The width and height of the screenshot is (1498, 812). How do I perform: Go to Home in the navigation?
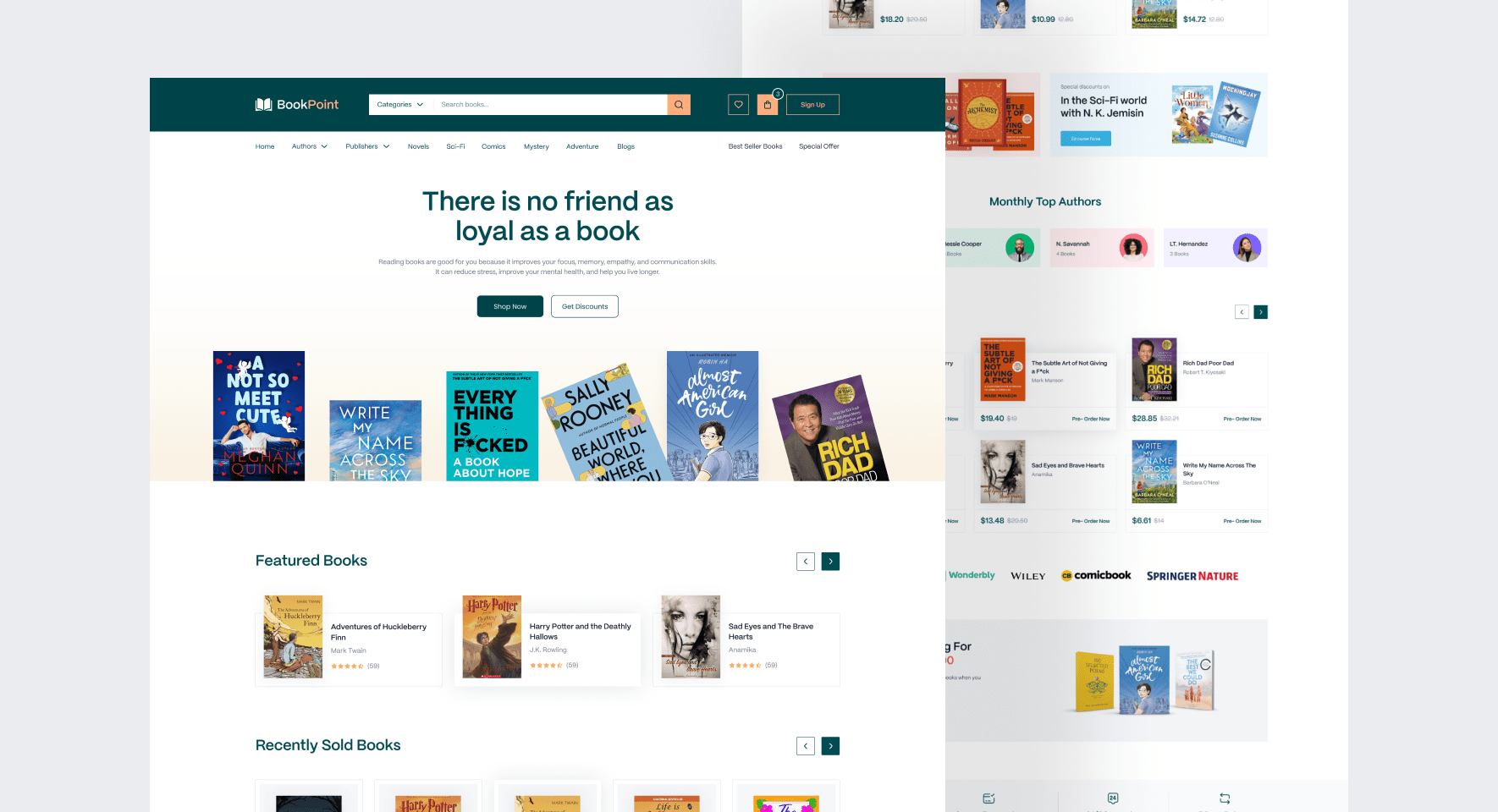(x=265, y=146)
